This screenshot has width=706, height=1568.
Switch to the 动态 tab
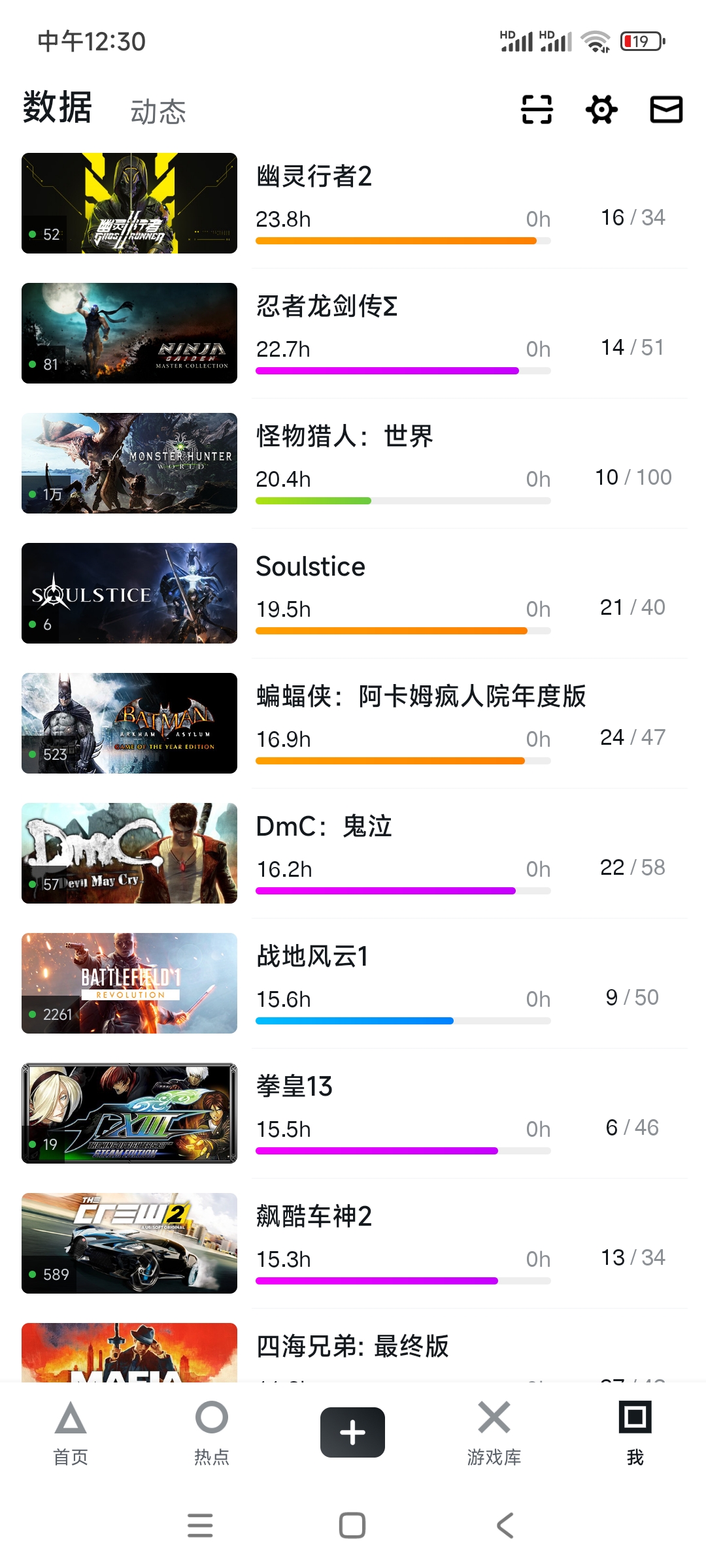[158, 112]
